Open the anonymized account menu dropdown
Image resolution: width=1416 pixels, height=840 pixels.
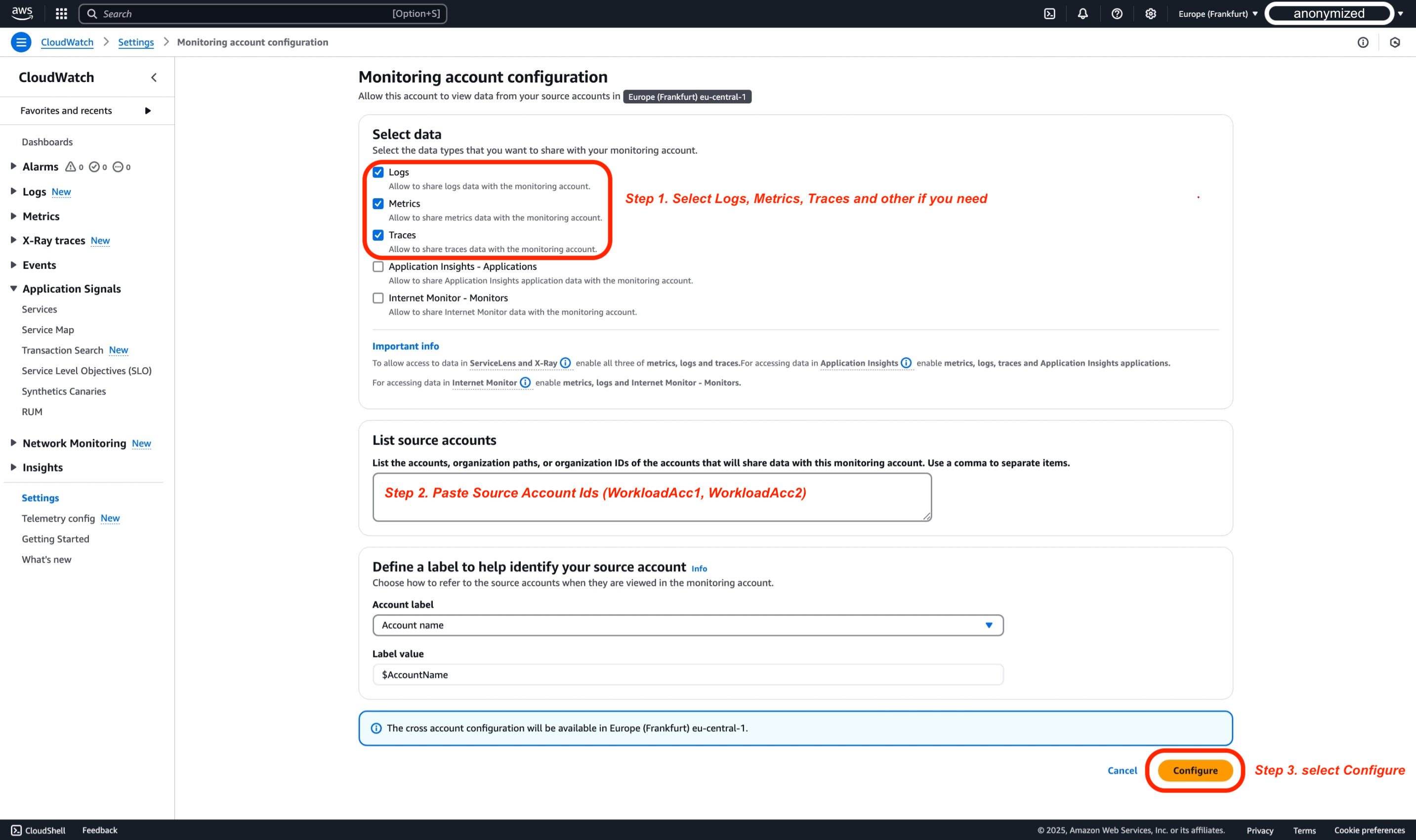(1335, 13)
